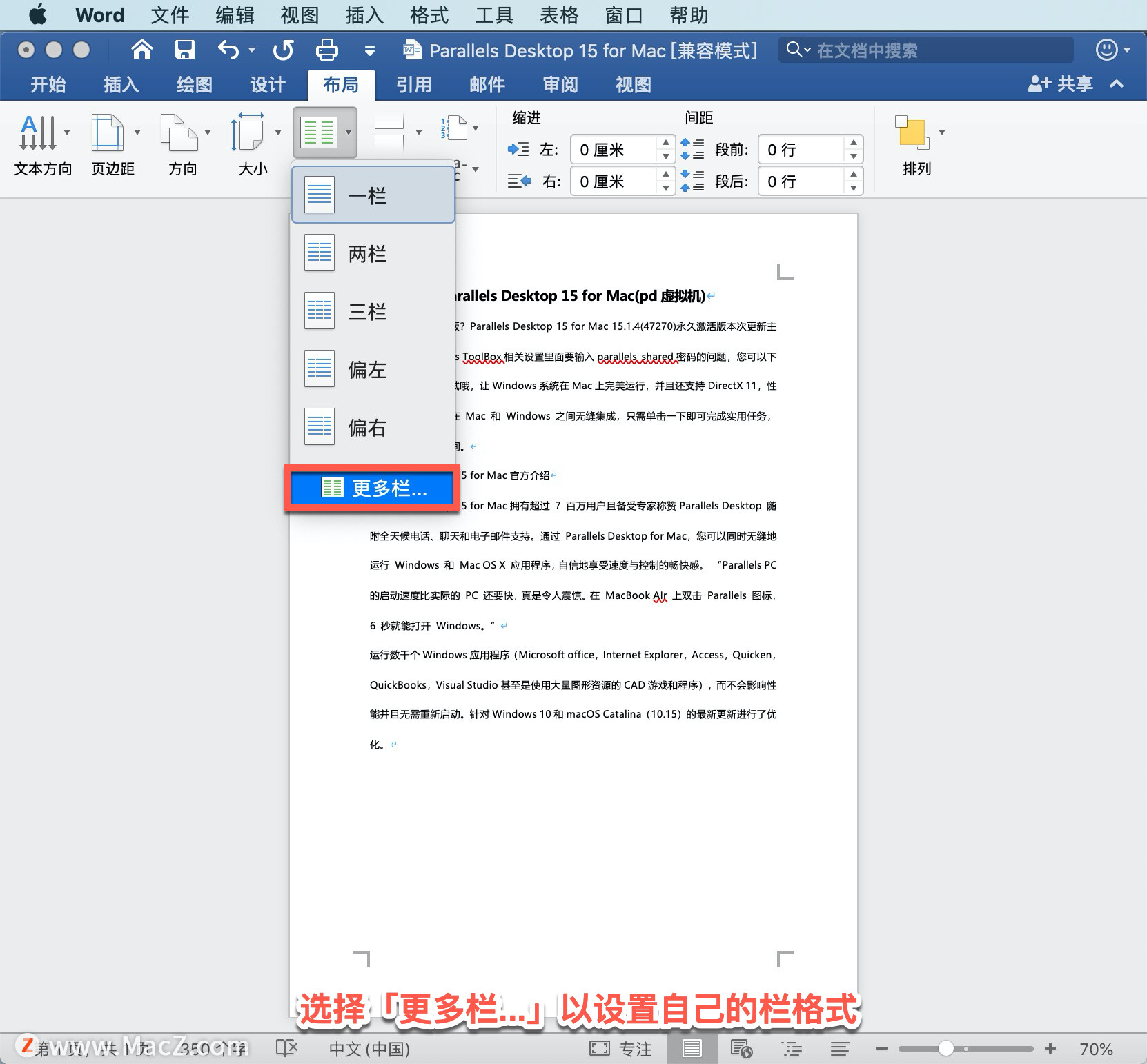Open the 页边距 margins icon
This screenshot has height=1064, width=1147.
point(108,132)
